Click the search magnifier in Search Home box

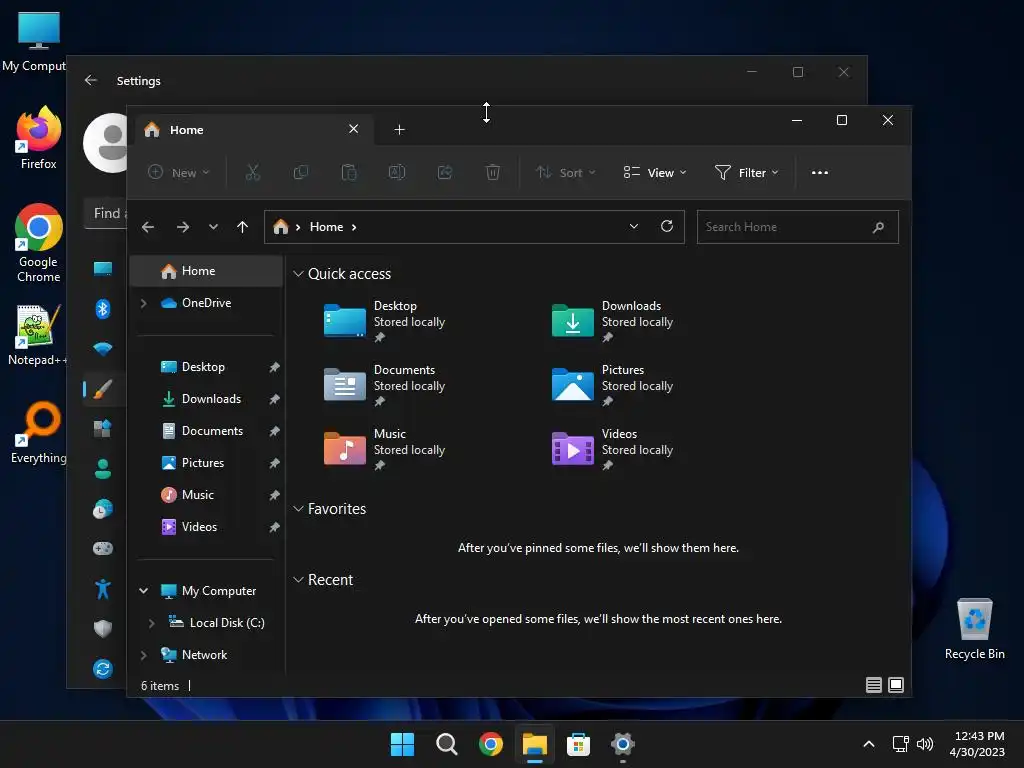[x=878, y=227]
